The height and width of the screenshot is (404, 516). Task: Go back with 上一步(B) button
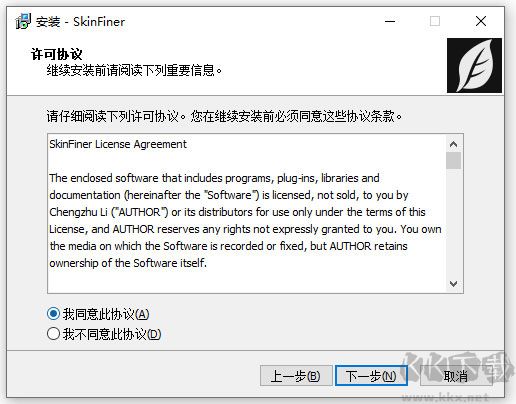click(x=296, y=376)
